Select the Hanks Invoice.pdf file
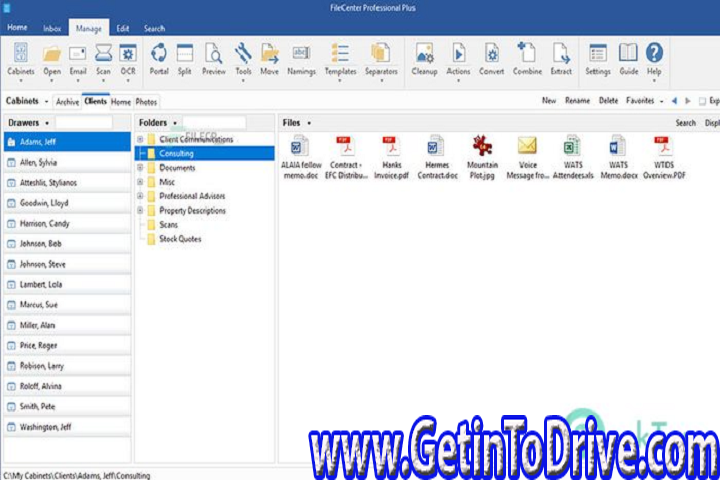 pyautogui.click(x=391, y=158)
